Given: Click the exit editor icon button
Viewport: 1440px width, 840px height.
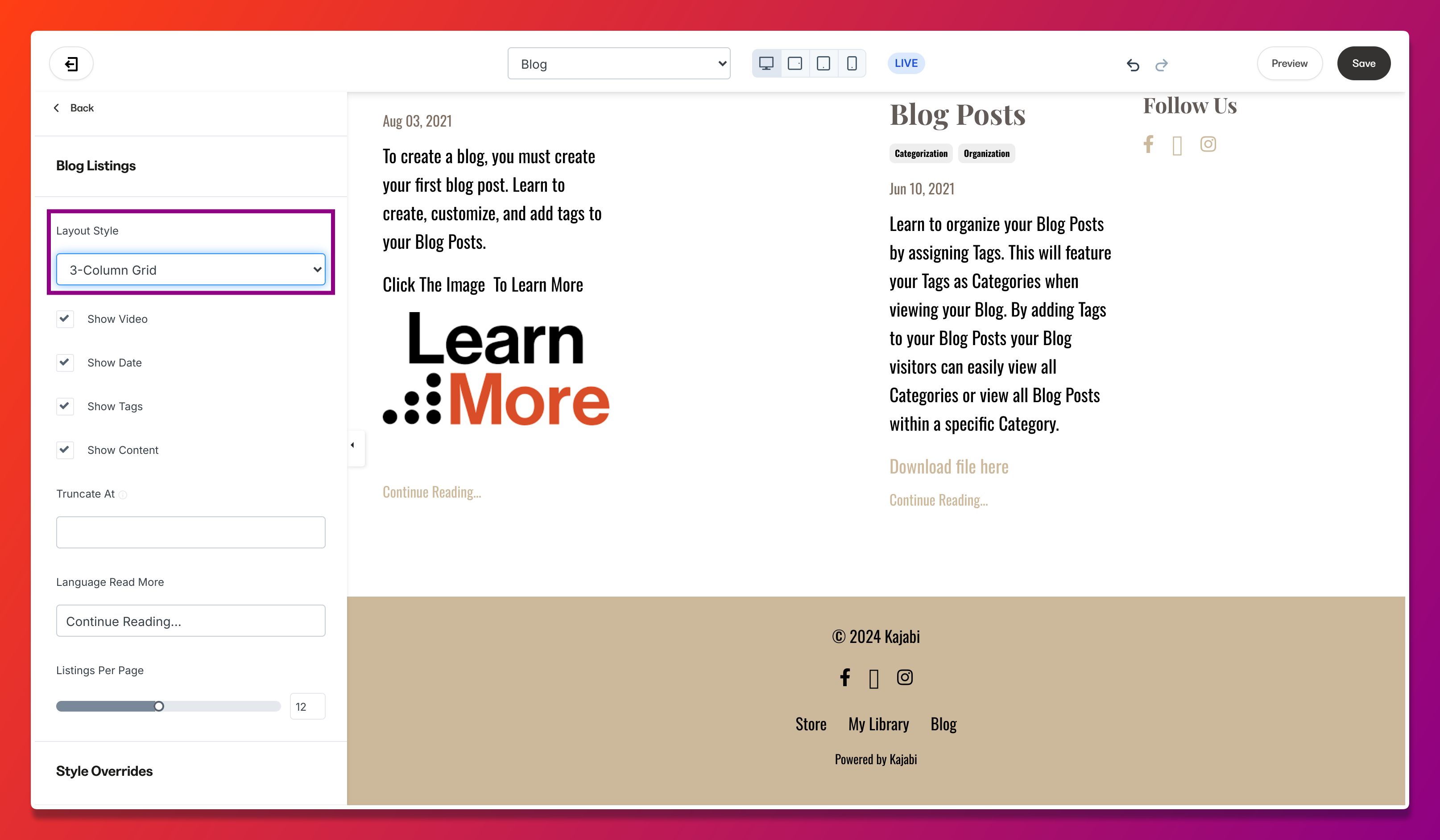Looking at the screenshot, I should tap(71, 63).
